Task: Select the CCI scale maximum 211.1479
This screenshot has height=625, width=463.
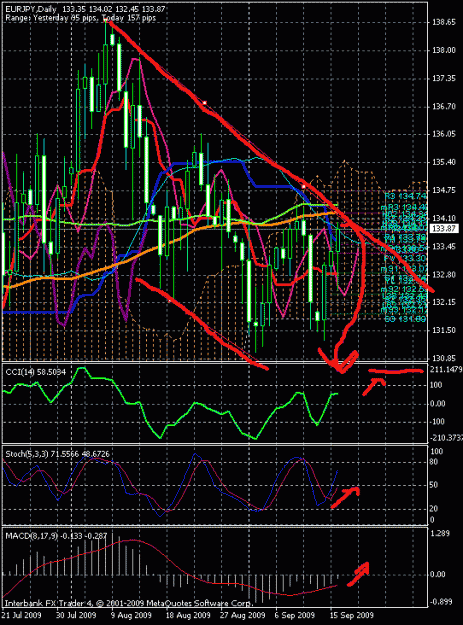Action: pyautogui.click(x=446, y=370)
